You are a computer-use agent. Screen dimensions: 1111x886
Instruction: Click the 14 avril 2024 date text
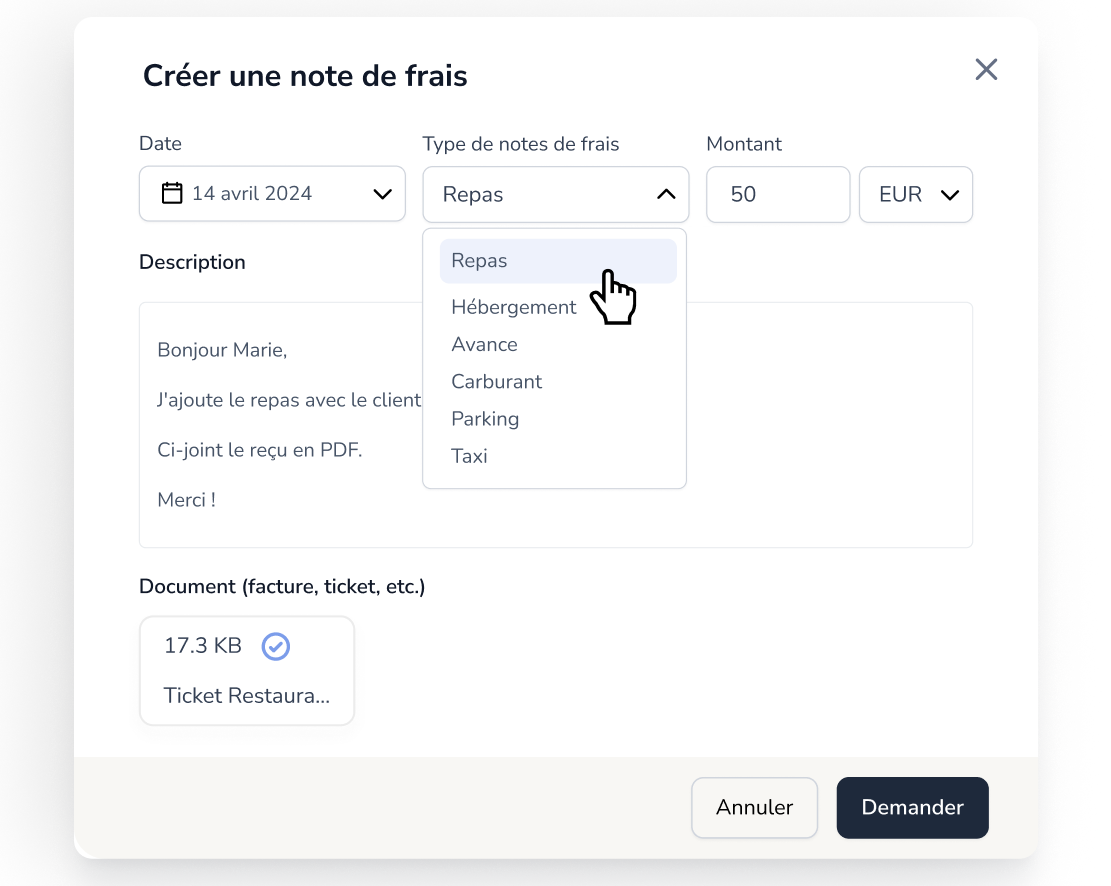pyautogui.click(x=252, y=194)
